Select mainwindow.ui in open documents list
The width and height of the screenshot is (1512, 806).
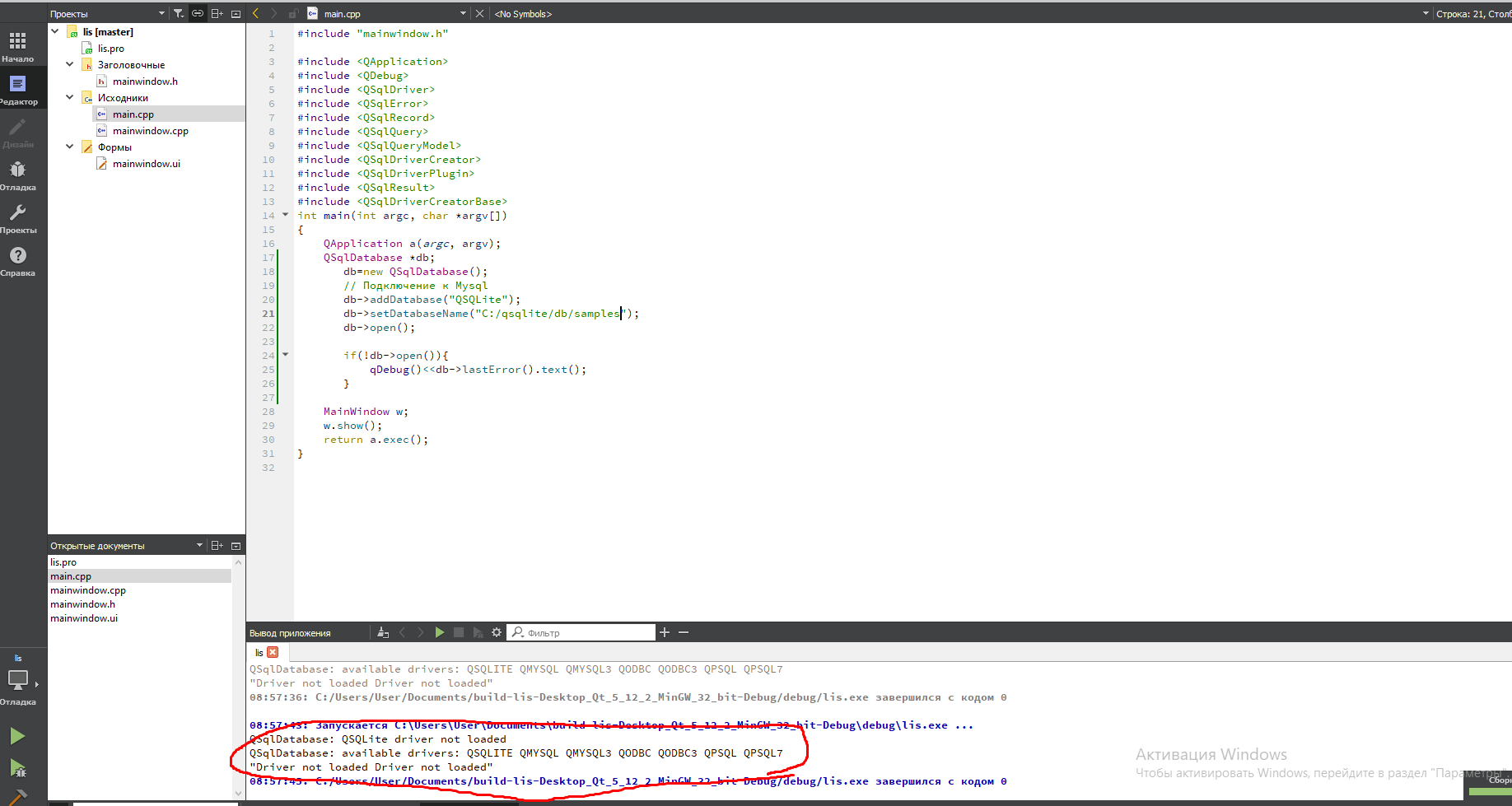[140, 618]
